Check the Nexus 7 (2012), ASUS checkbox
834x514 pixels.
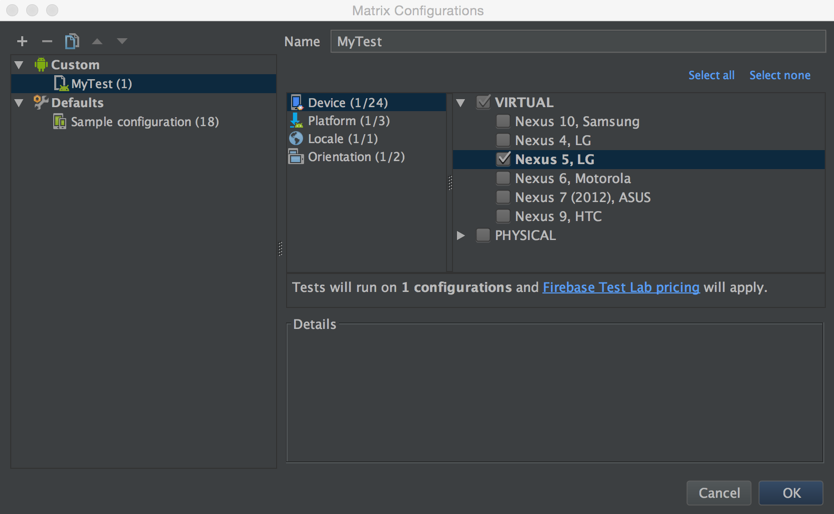click(x=503, y=197)
